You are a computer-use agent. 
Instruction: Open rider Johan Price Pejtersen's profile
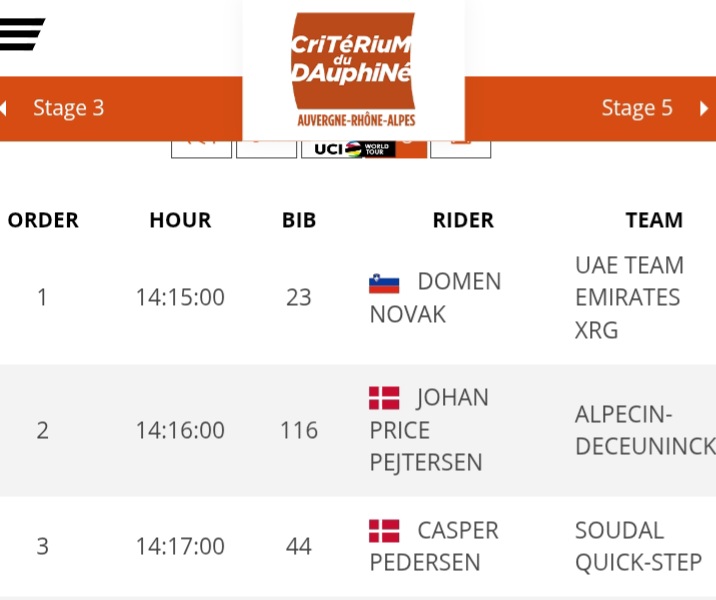[x=430, y=430]
